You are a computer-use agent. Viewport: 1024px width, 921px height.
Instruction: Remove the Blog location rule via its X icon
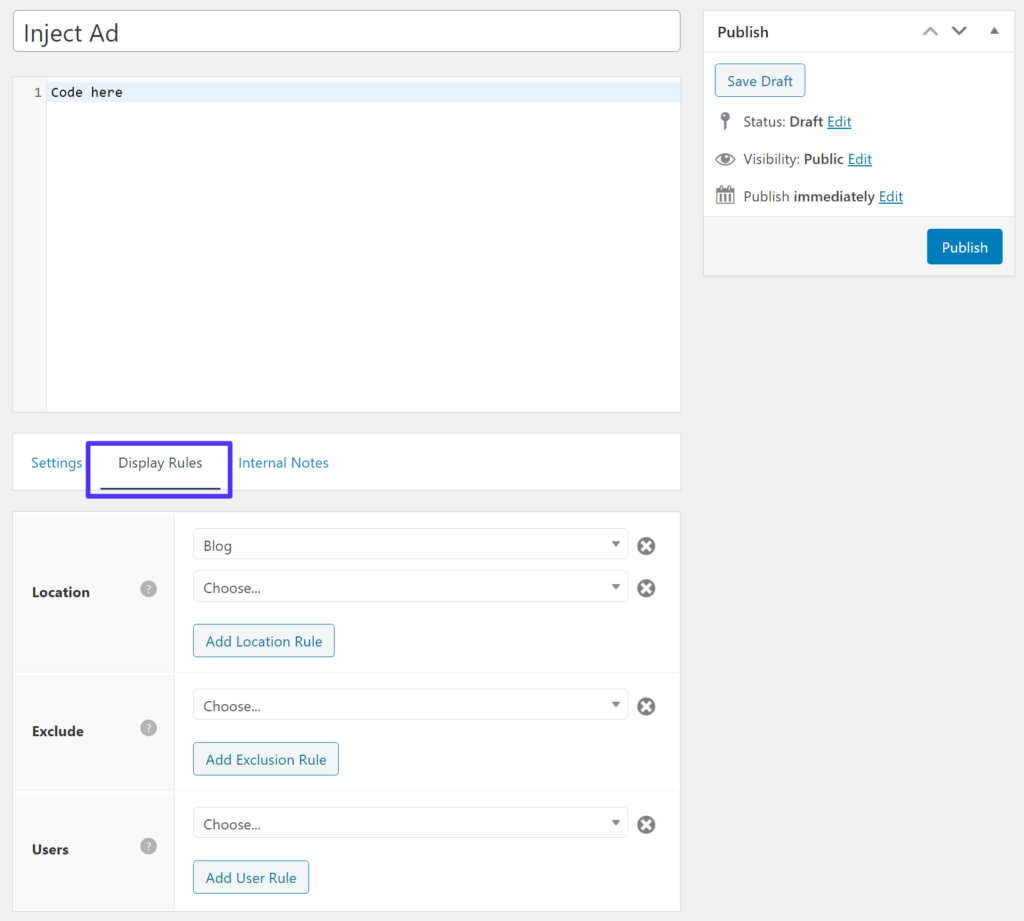(646, 546)
